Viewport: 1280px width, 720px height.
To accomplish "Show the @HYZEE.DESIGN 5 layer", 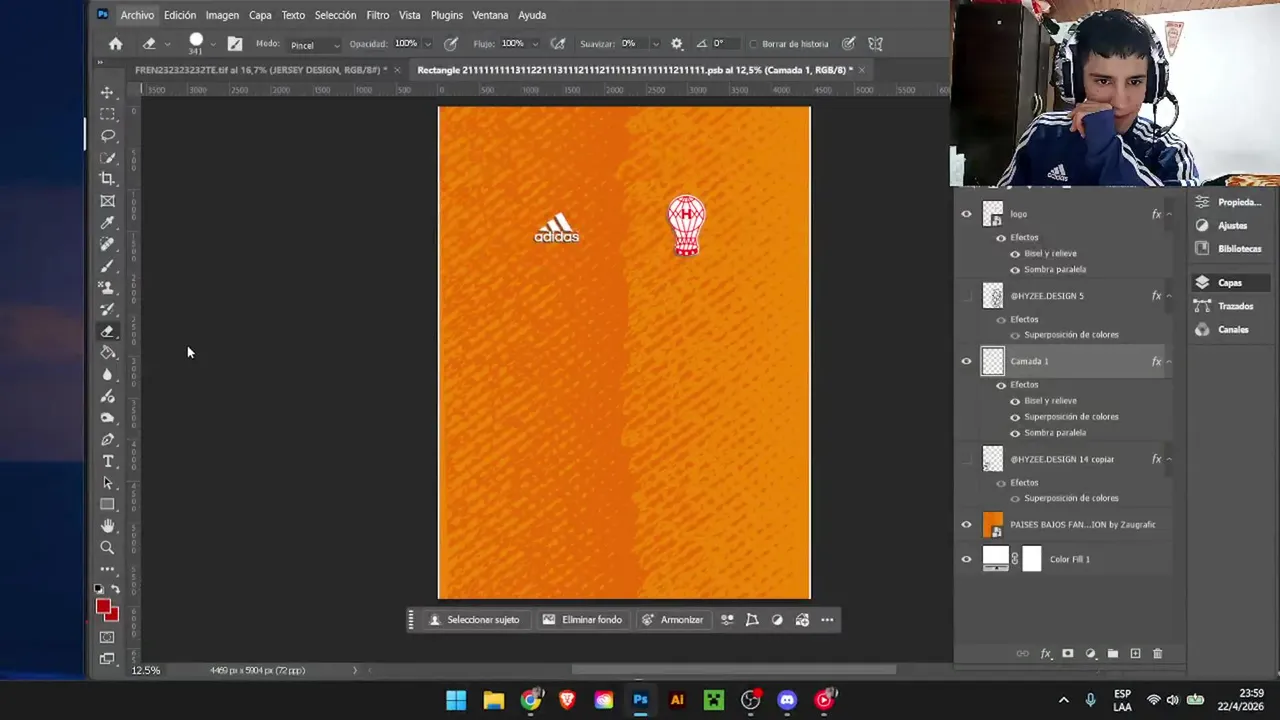I will point(966,296).
